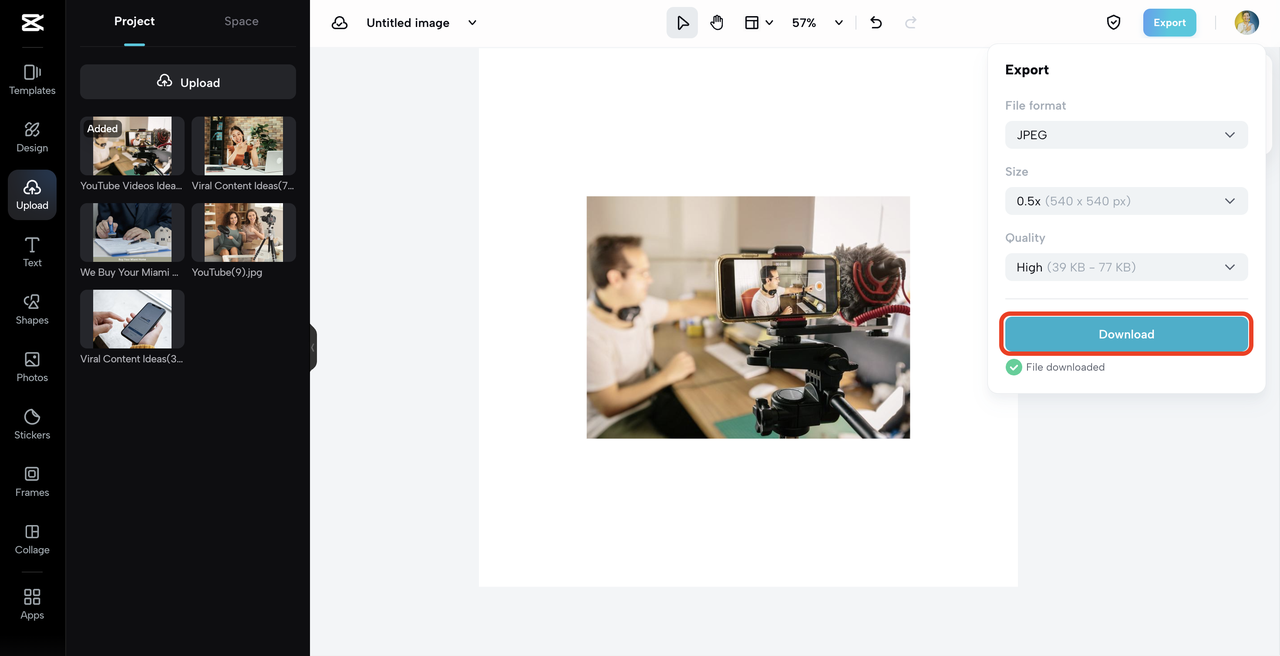Screen dimensions: 1280x656
Task: Click the CapCut logo icon
Action: click(x=32, y=22)
